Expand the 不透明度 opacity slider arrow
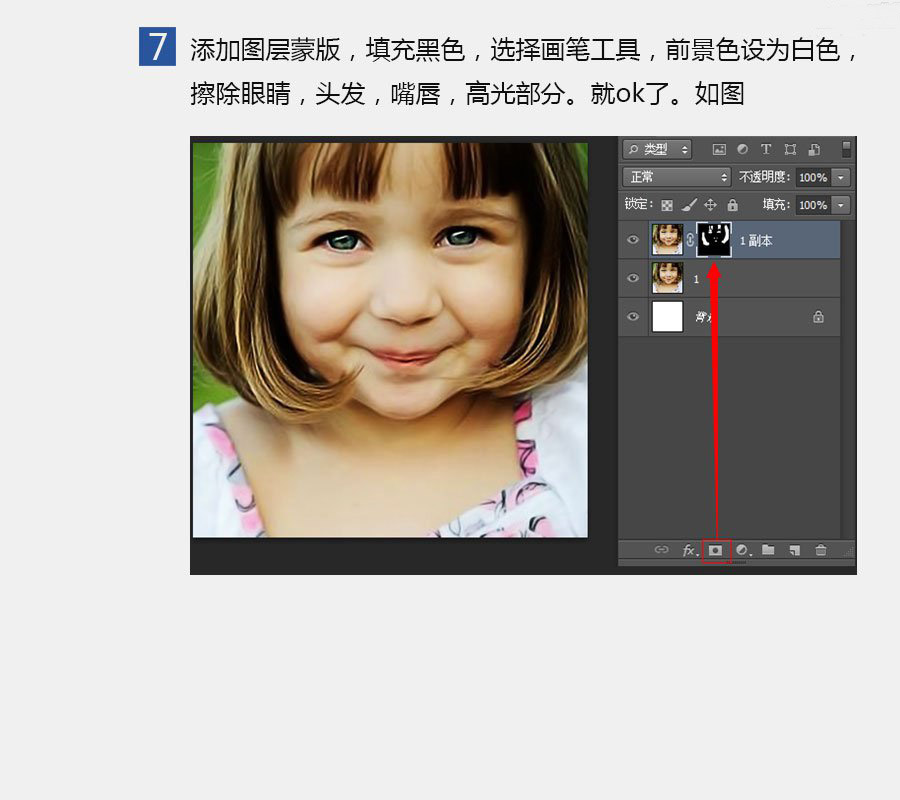Screen dimensions: 900x800 point(840,177)
